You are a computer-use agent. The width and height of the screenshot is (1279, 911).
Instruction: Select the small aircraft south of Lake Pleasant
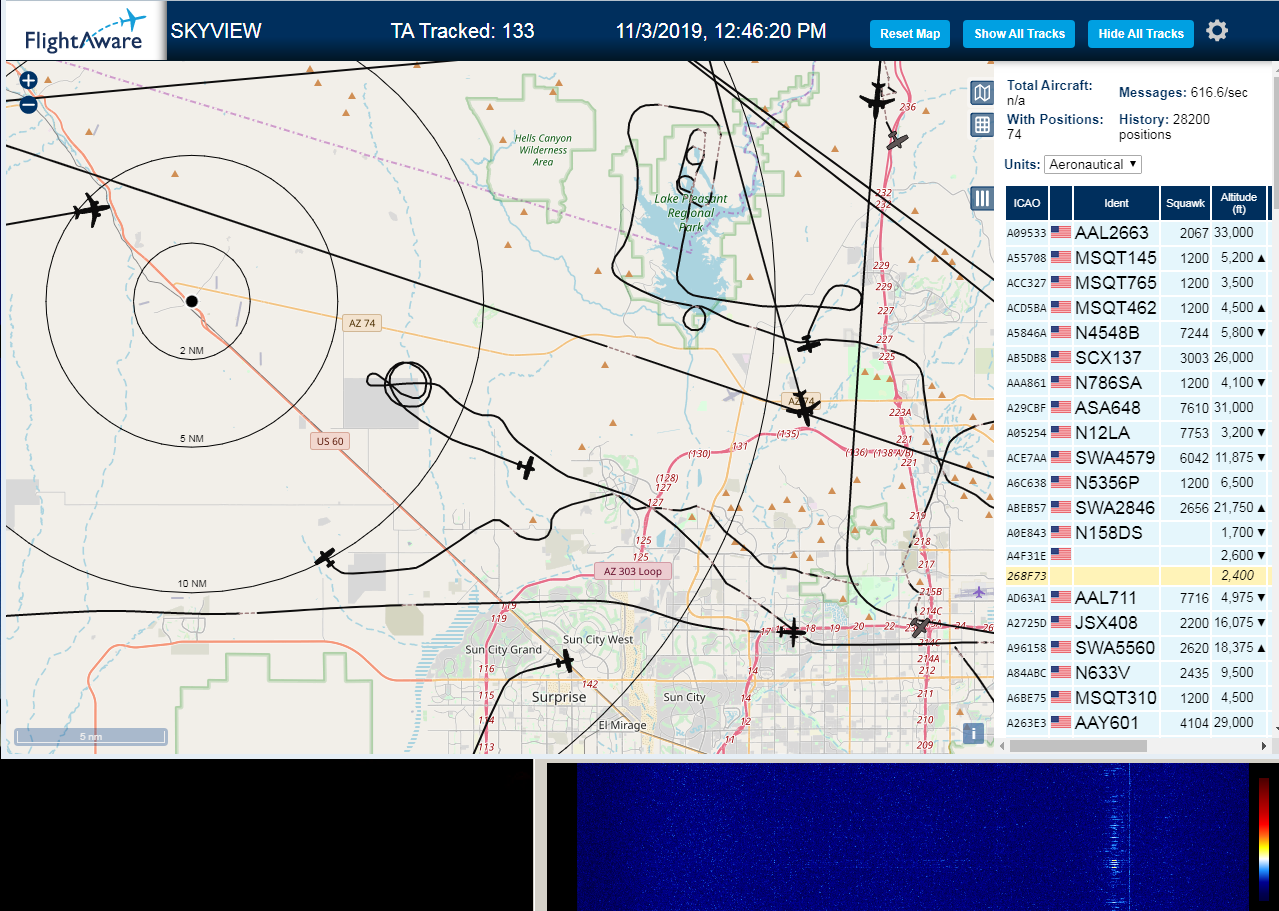(x=808, y=344)
